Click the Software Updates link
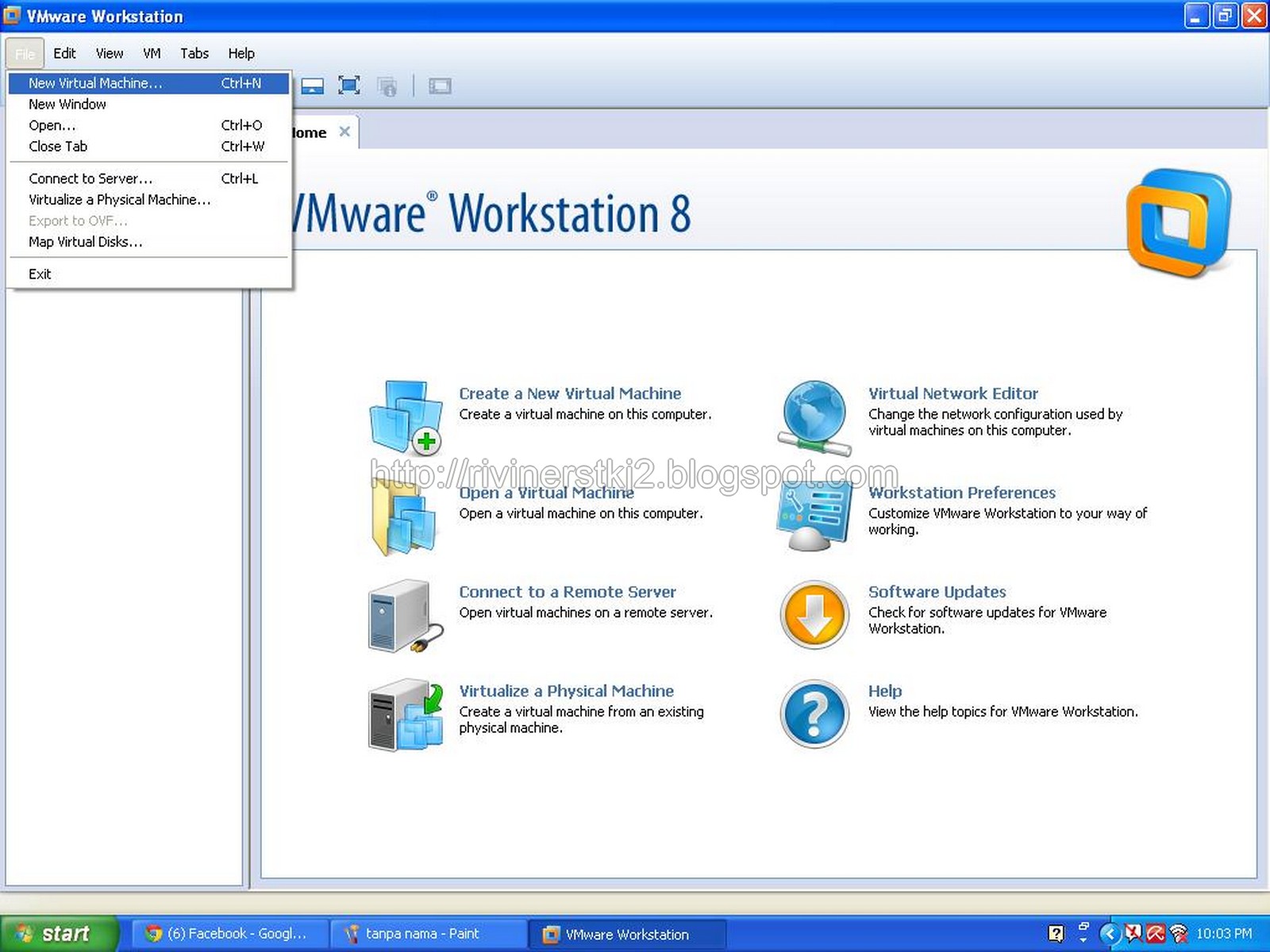The width and height of the screenshot is (1270, 952). pyautogui.click(x=937, y=592)
